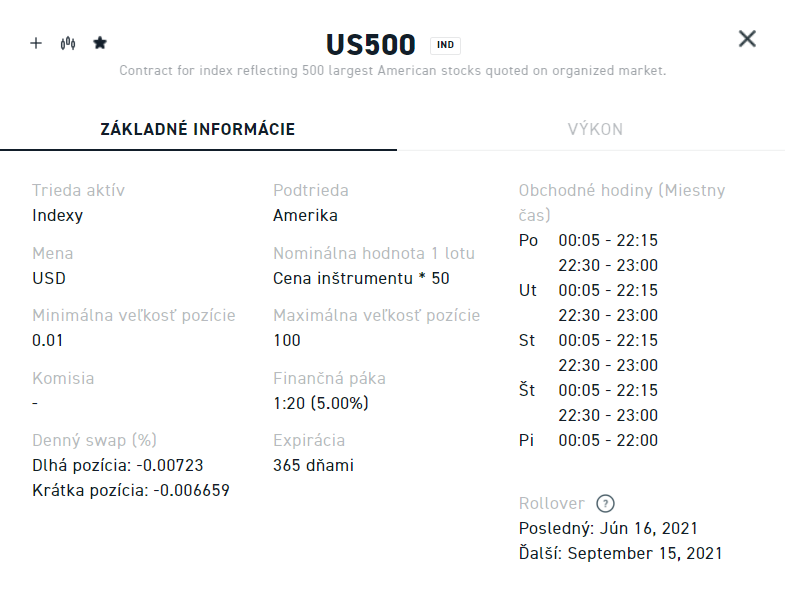
Task: Open the candlestick chart icon
Action: (x=68, y=43)
